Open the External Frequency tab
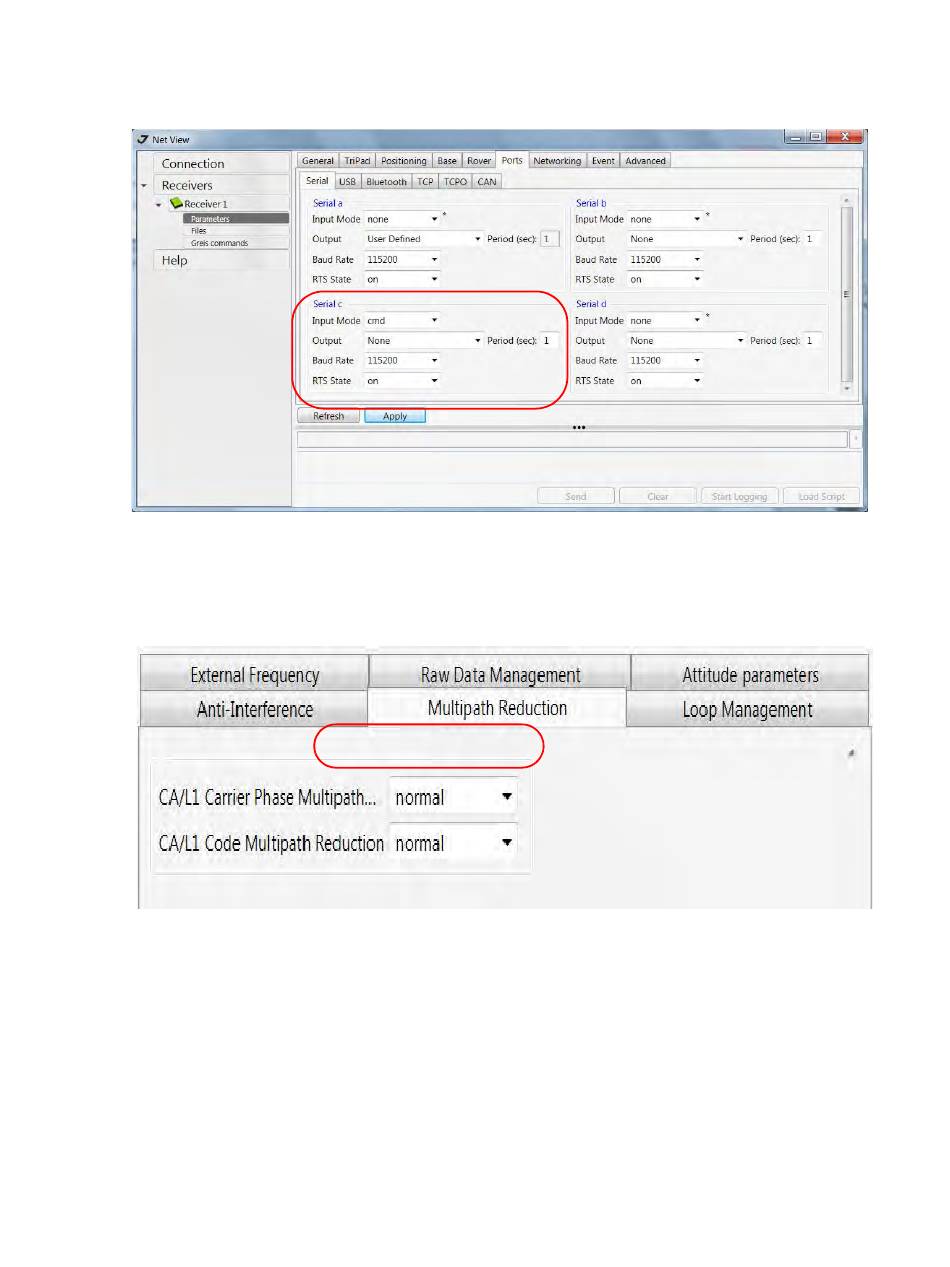 click(x=254, y=675)
